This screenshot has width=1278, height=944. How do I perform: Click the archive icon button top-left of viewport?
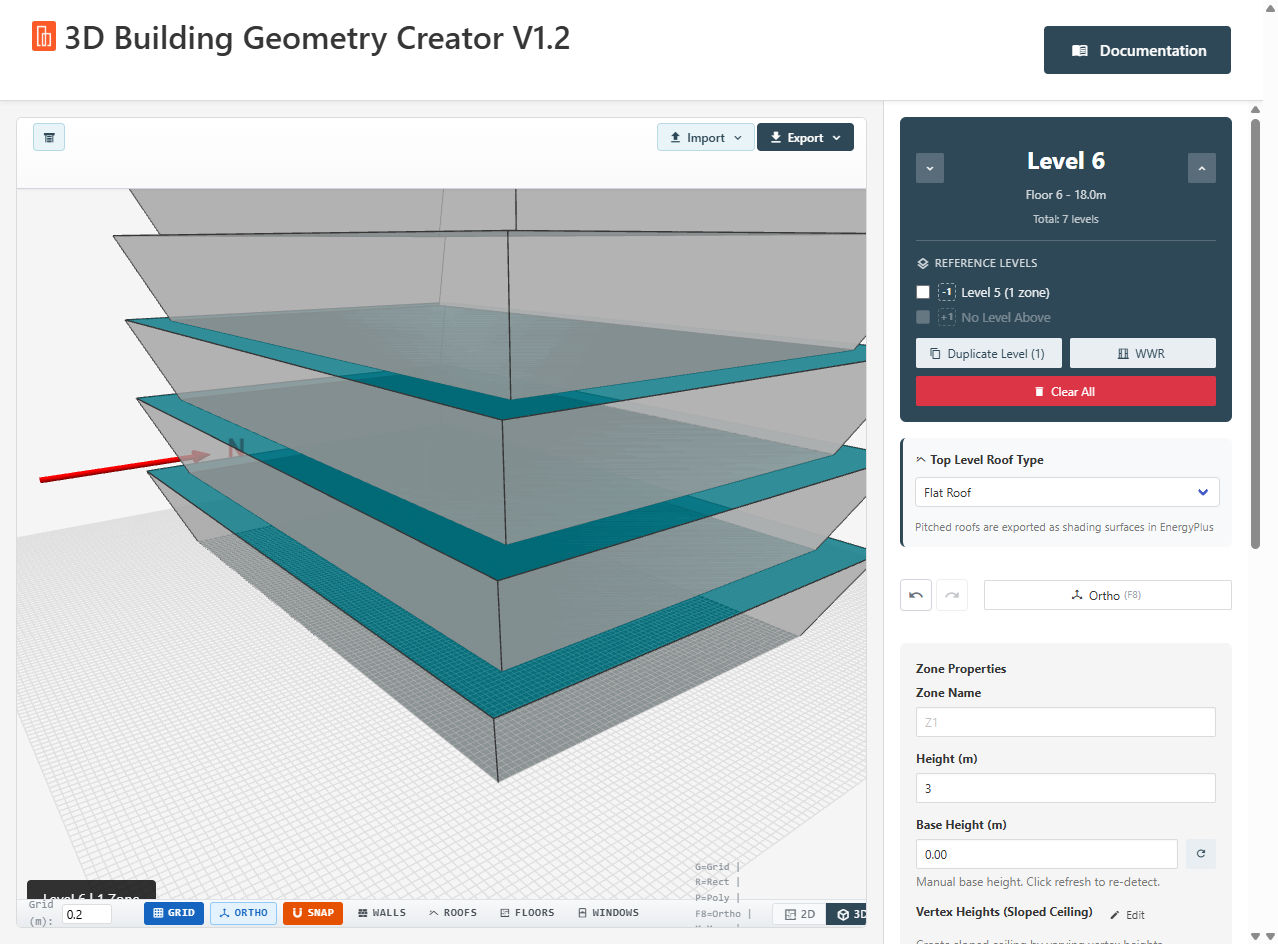(49, 137)
